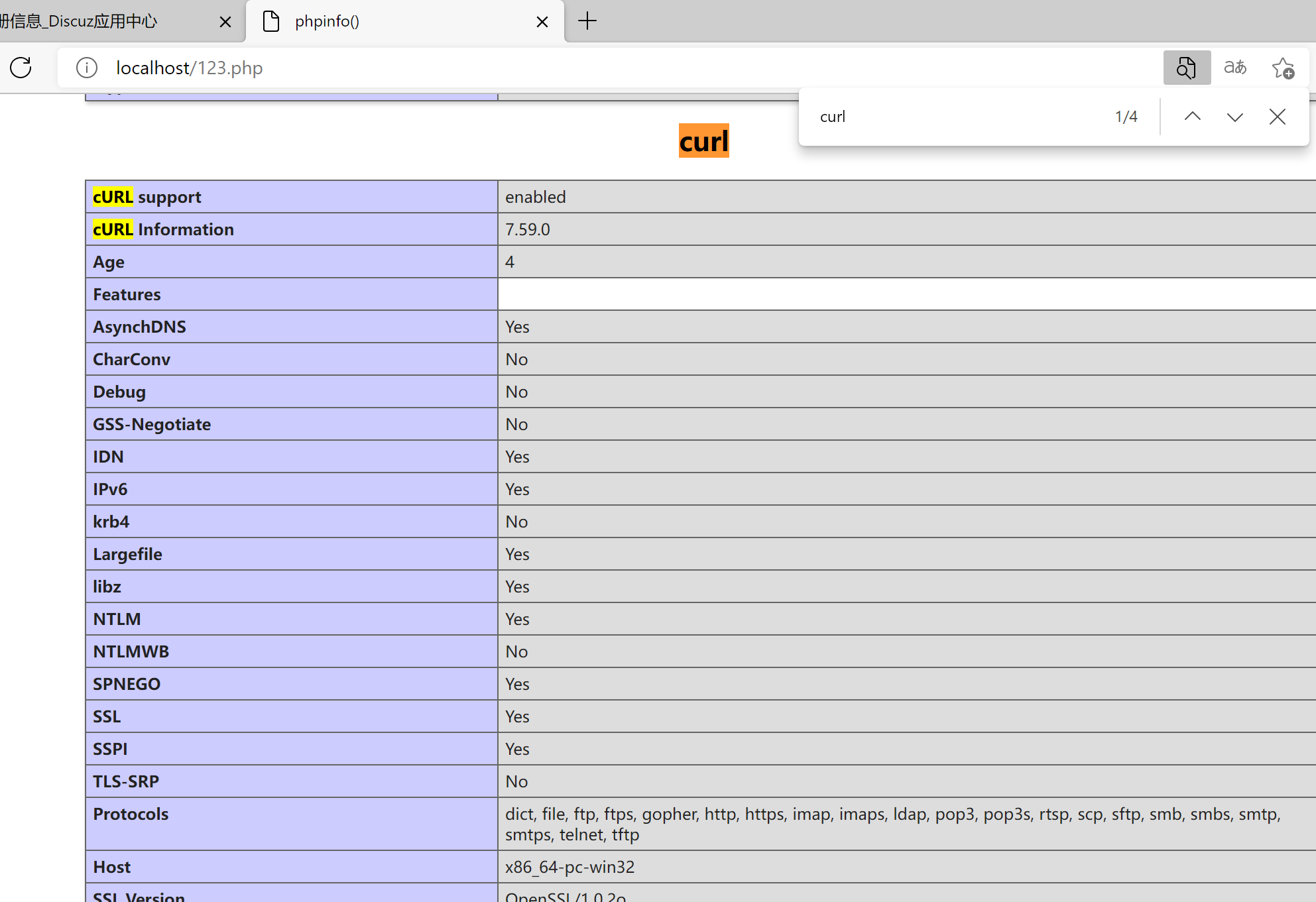Open the site information icon

click(87, 68)
